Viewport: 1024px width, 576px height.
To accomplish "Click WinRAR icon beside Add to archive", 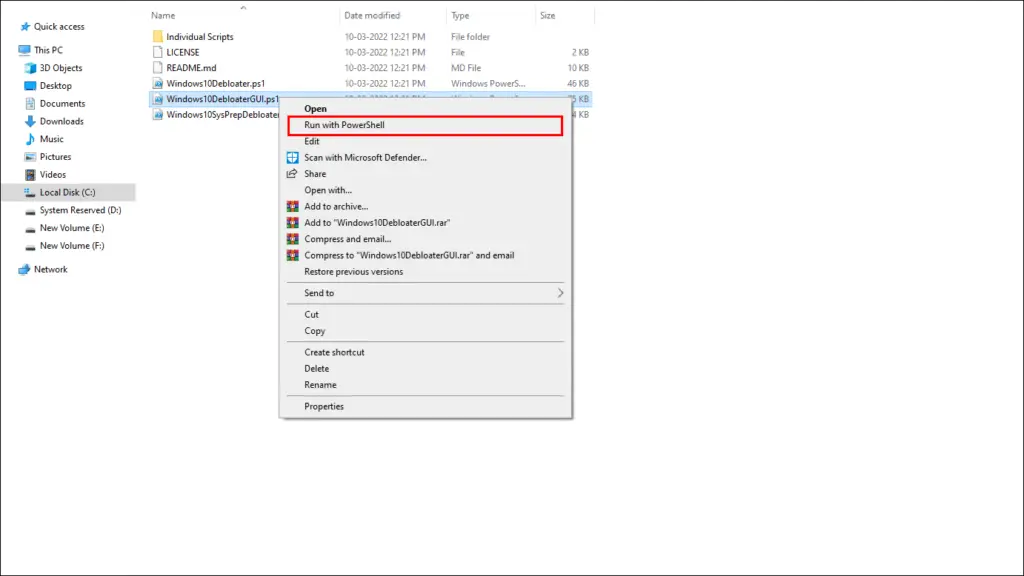I will [x=293, y=206].
